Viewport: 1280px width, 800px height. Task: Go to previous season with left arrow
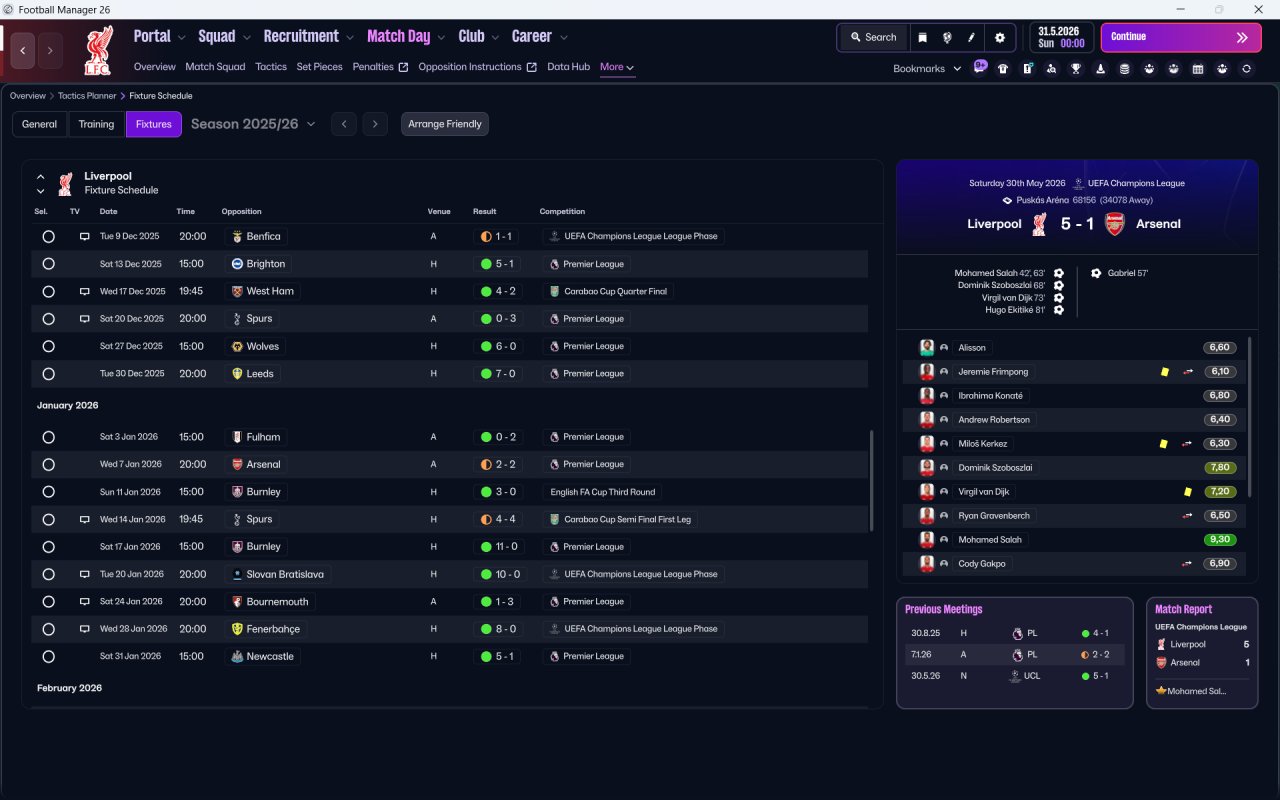[x=343, y=124]
